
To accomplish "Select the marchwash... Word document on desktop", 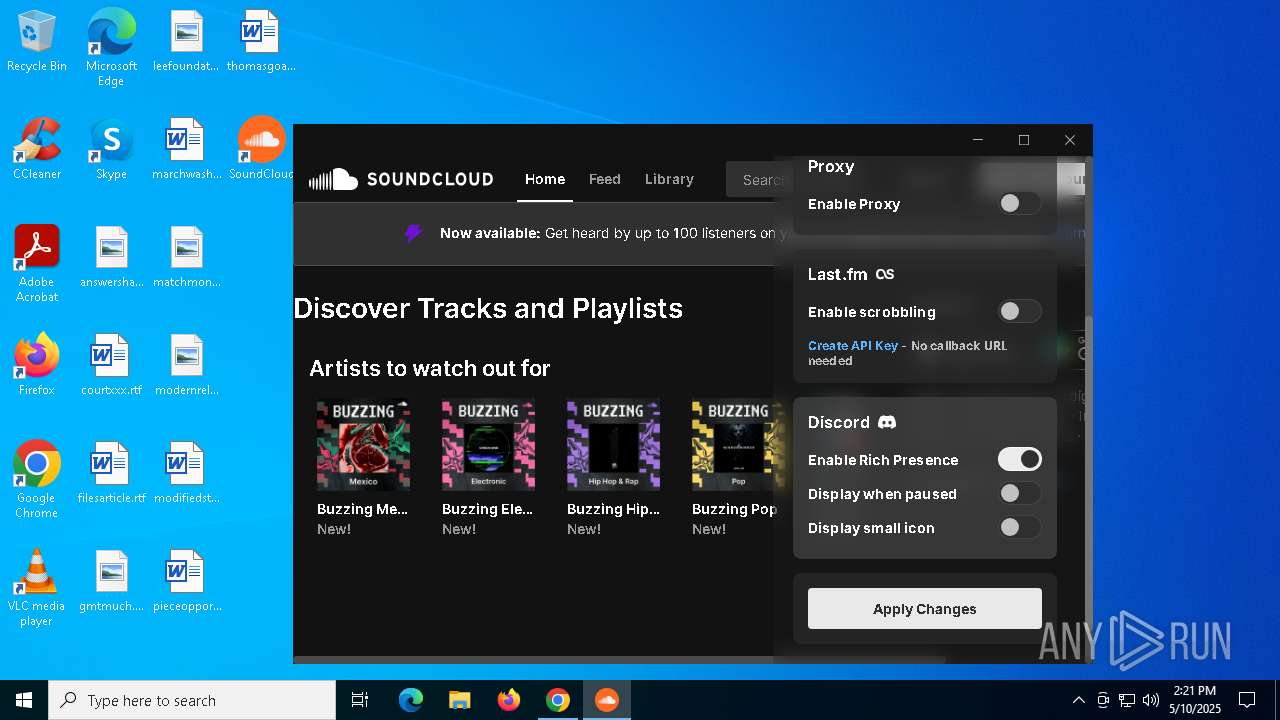I will (x=186, y=149).
